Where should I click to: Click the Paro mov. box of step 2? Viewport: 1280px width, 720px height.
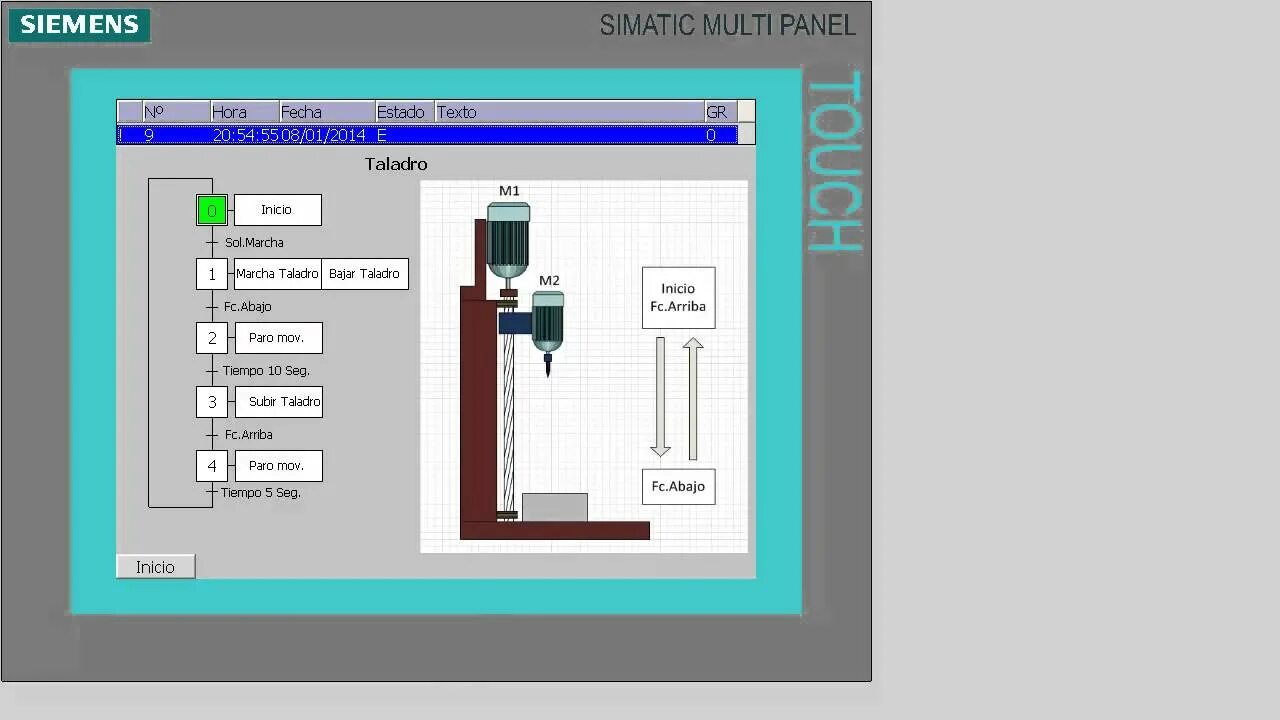pos(278,338)
